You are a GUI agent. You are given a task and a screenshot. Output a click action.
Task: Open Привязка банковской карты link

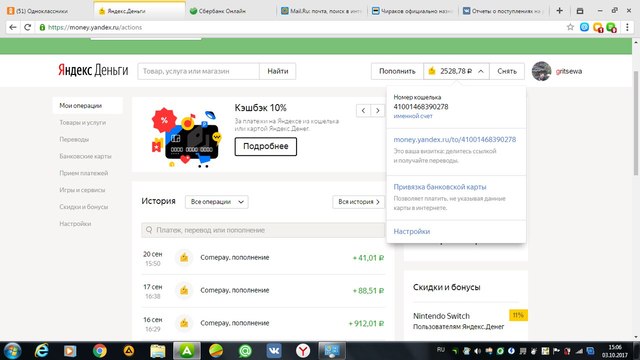point(440,187)
